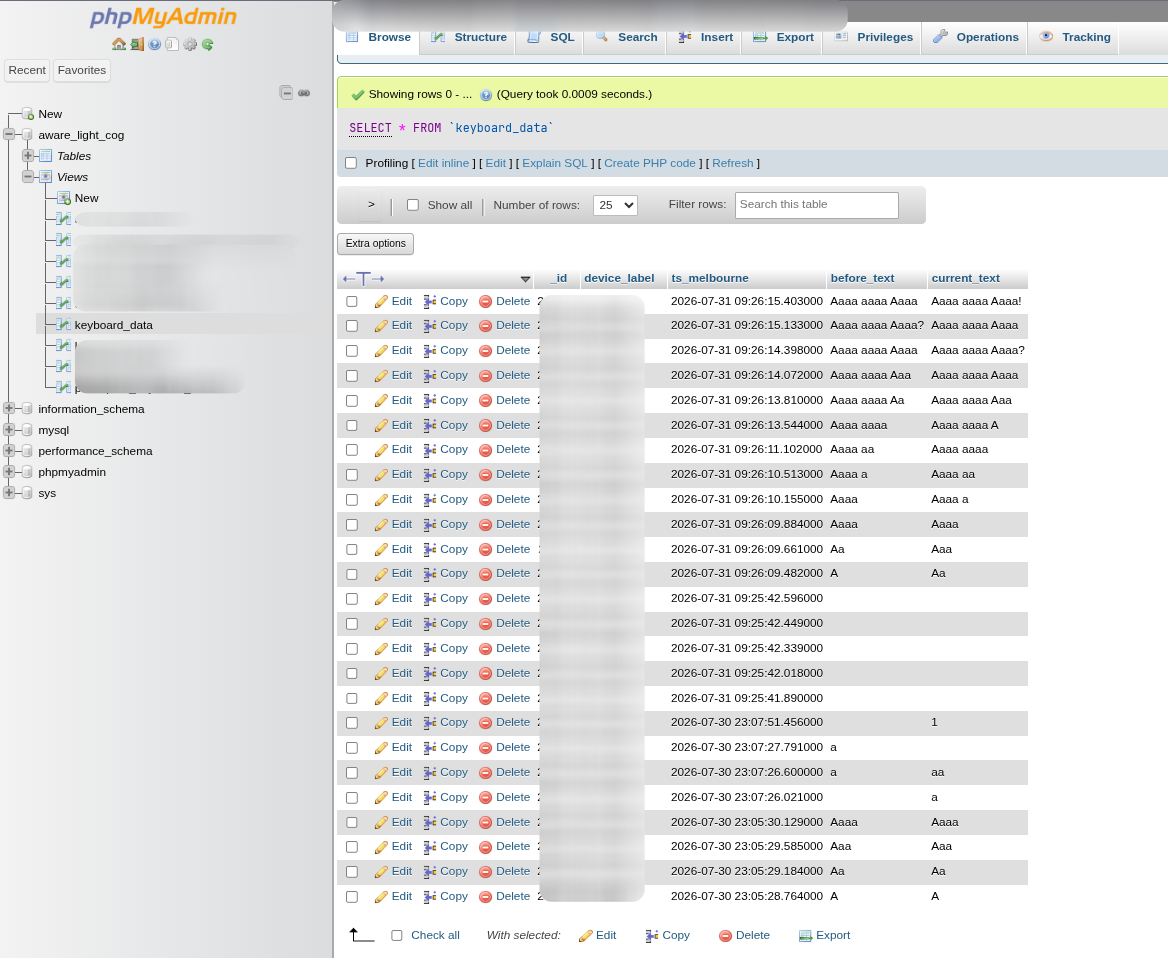Image resolution: width=1168 pixels, height=958 pixels.
Task: Click Delete icon for 23:05:28.764000 row
Action: point(485,896)
